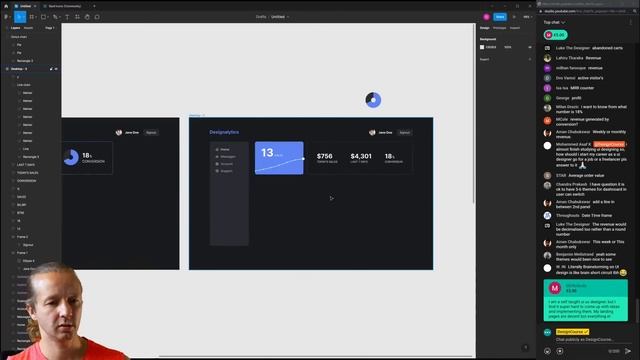This screenshot has height=360, width=640.
Task: Select the Rectangle shape tool
Action: point(43,17)
